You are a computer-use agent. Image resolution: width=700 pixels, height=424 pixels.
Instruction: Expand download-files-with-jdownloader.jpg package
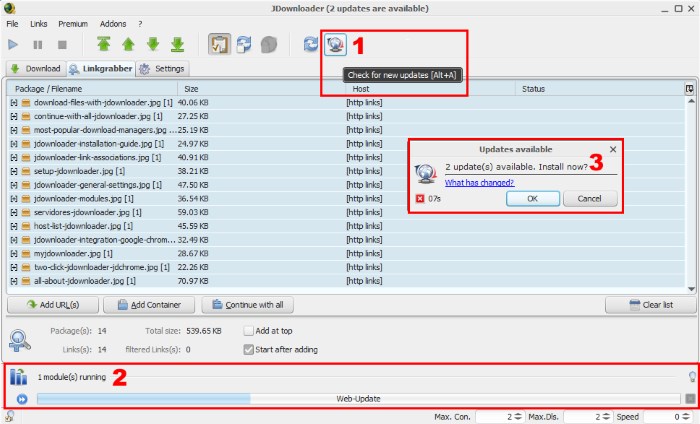[x=14, y=103]
